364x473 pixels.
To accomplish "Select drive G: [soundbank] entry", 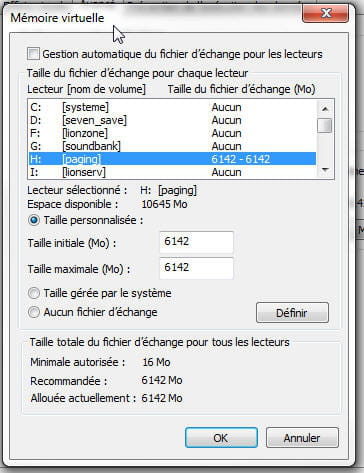I will 172,146.
